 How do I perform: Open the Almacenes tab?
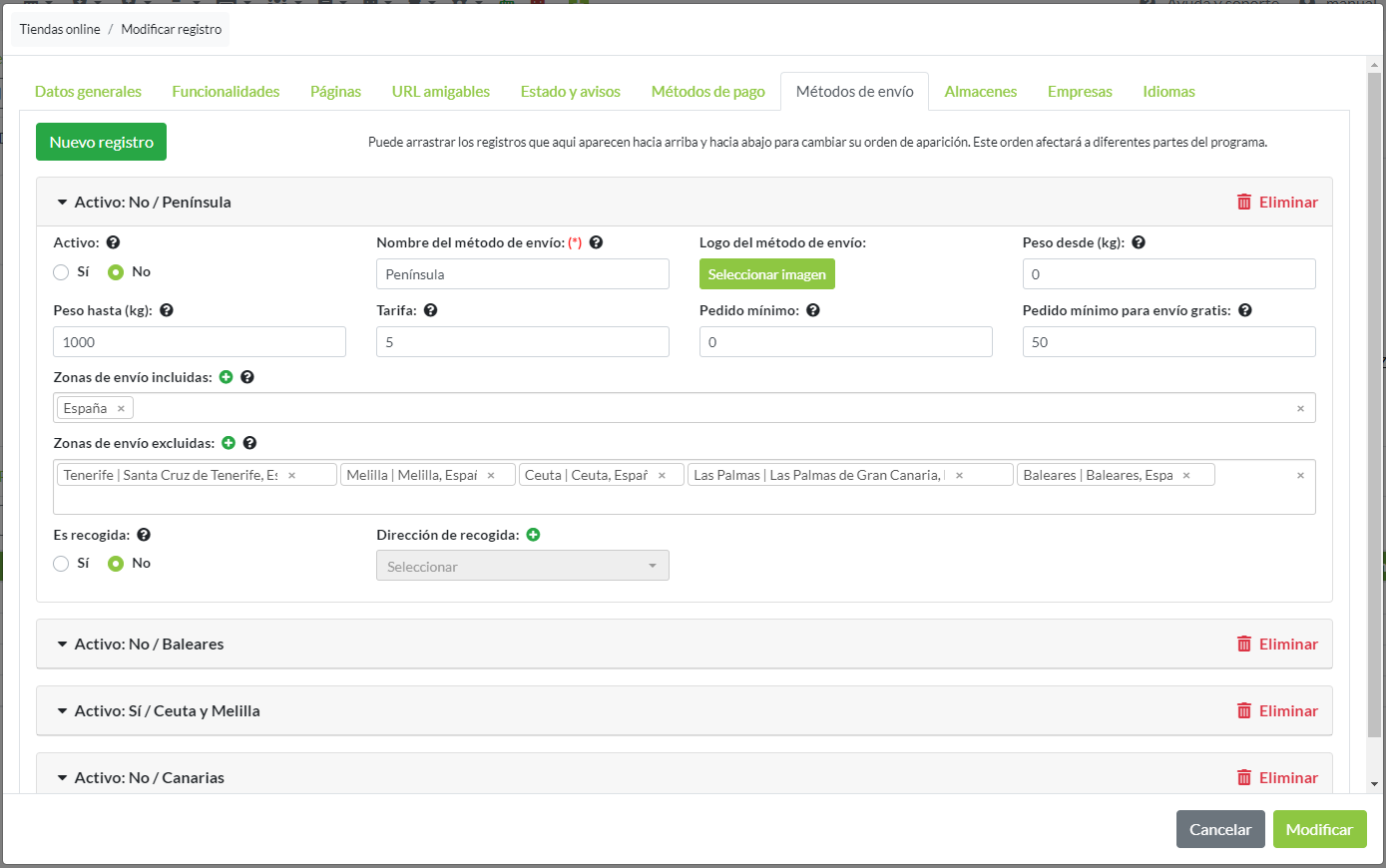point(980,92)
